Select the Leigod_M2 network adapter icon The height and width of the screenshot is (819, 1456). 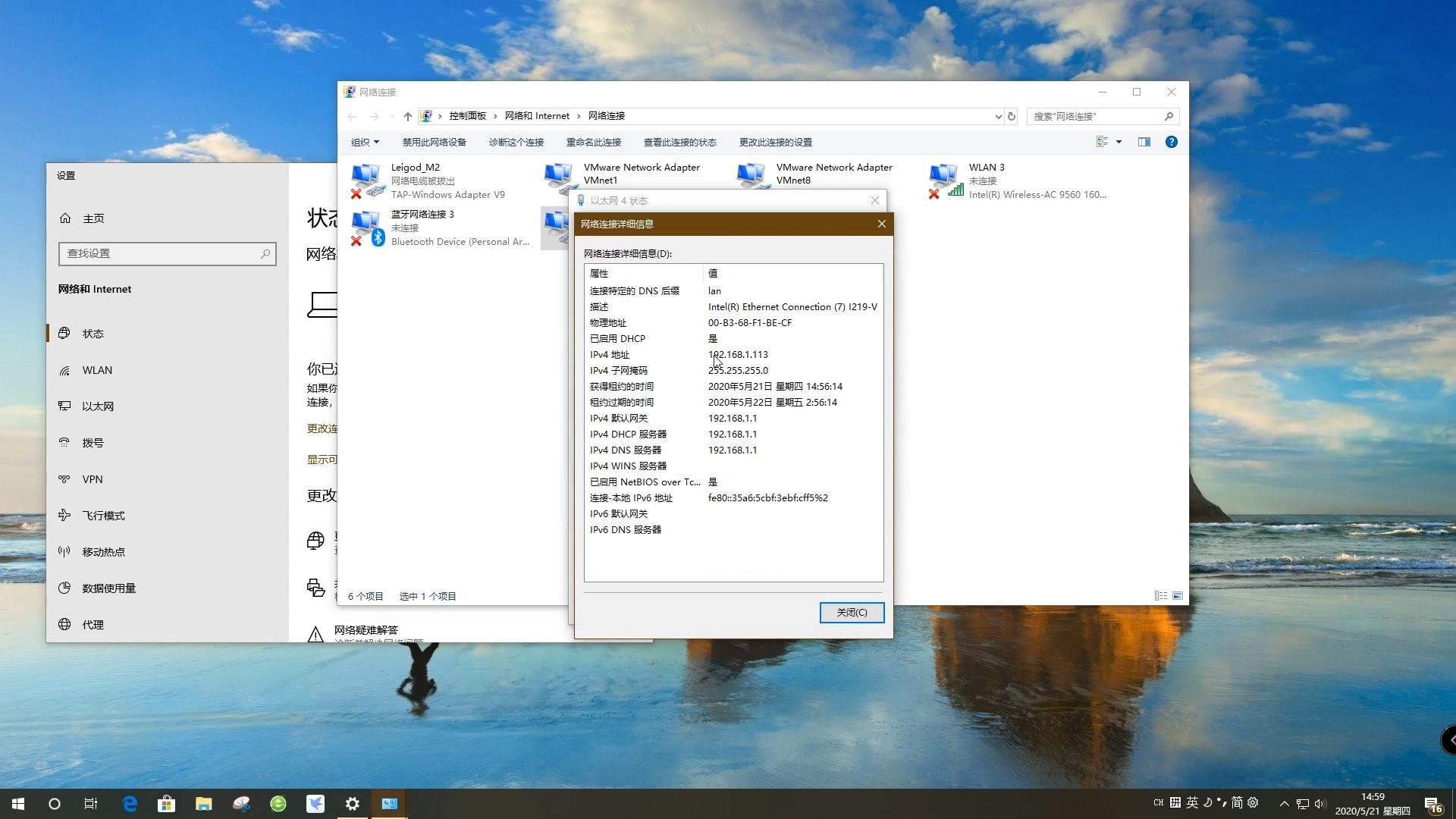[367, 180]
